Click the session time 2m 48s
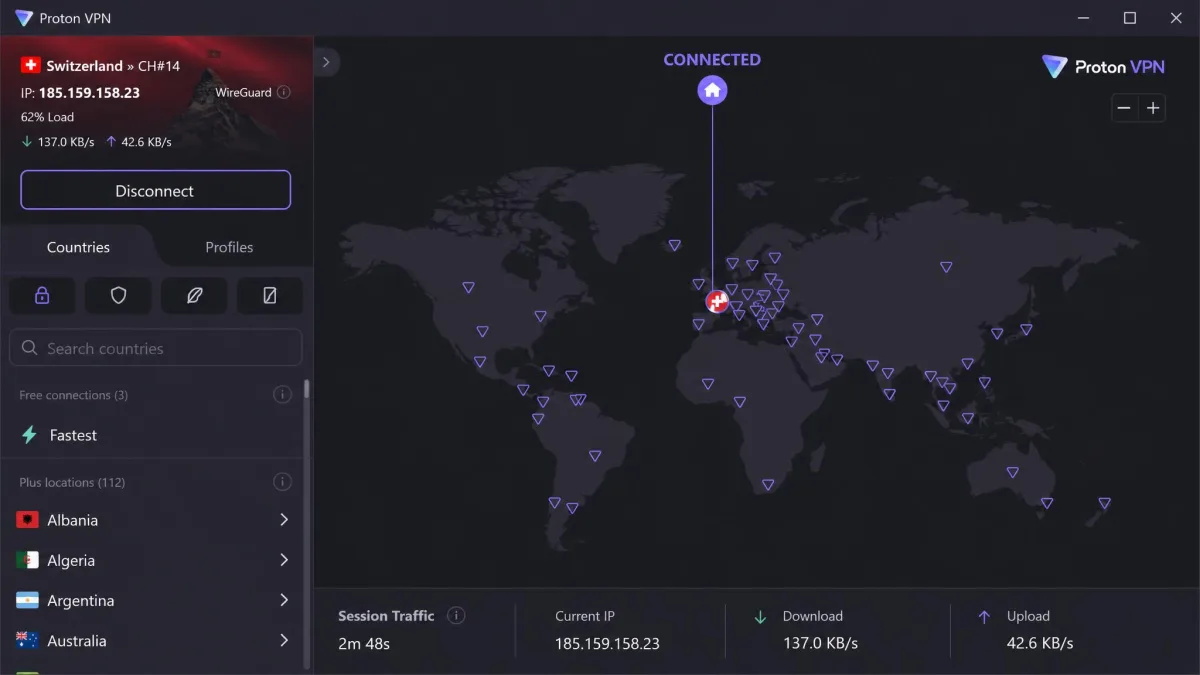Screen dimensions: 1200x675 click(x=364, y=643)
